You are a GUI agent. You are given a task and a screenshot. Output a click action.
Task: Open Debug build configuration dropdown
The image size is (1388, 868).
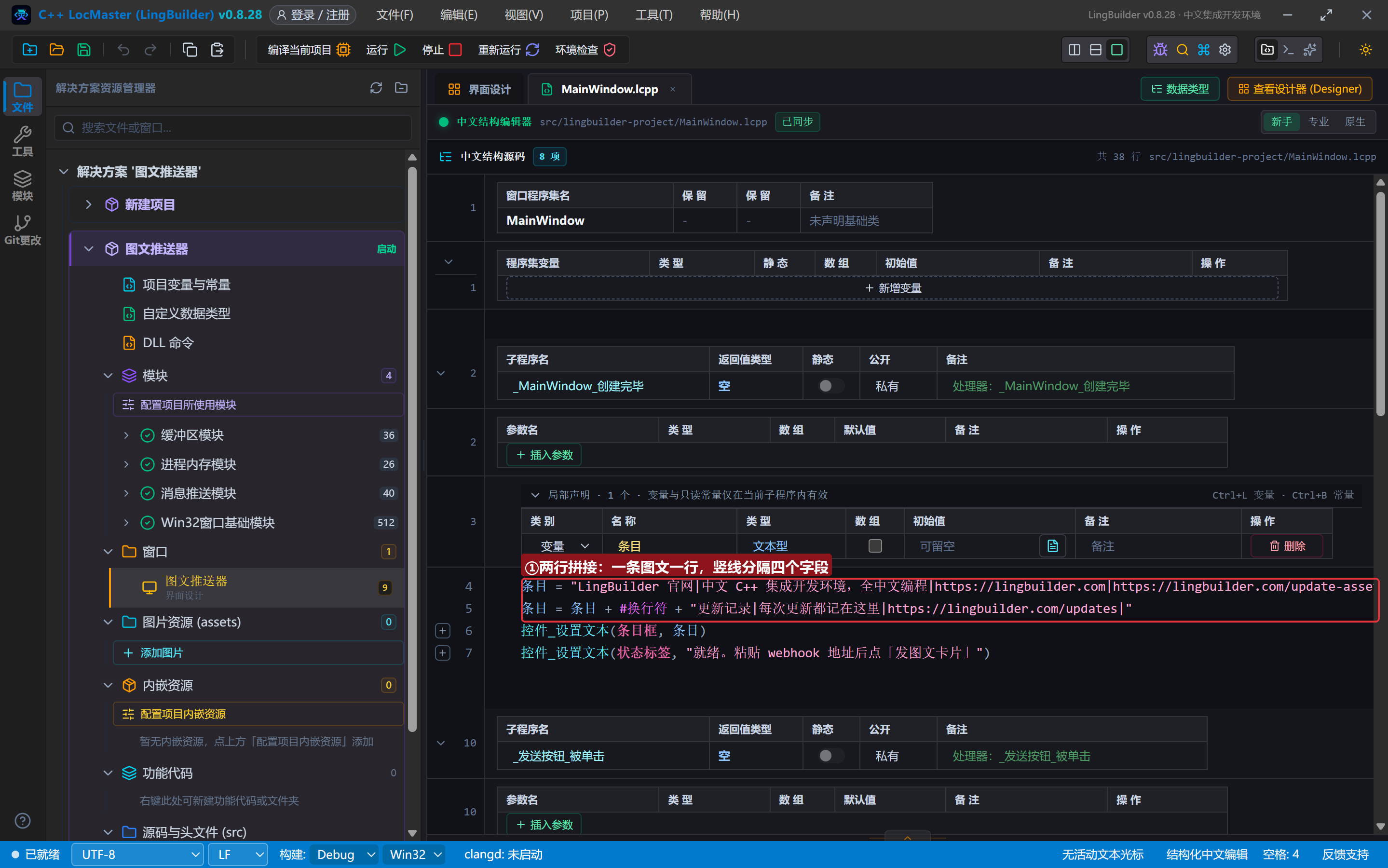click(x=344, y=854)
